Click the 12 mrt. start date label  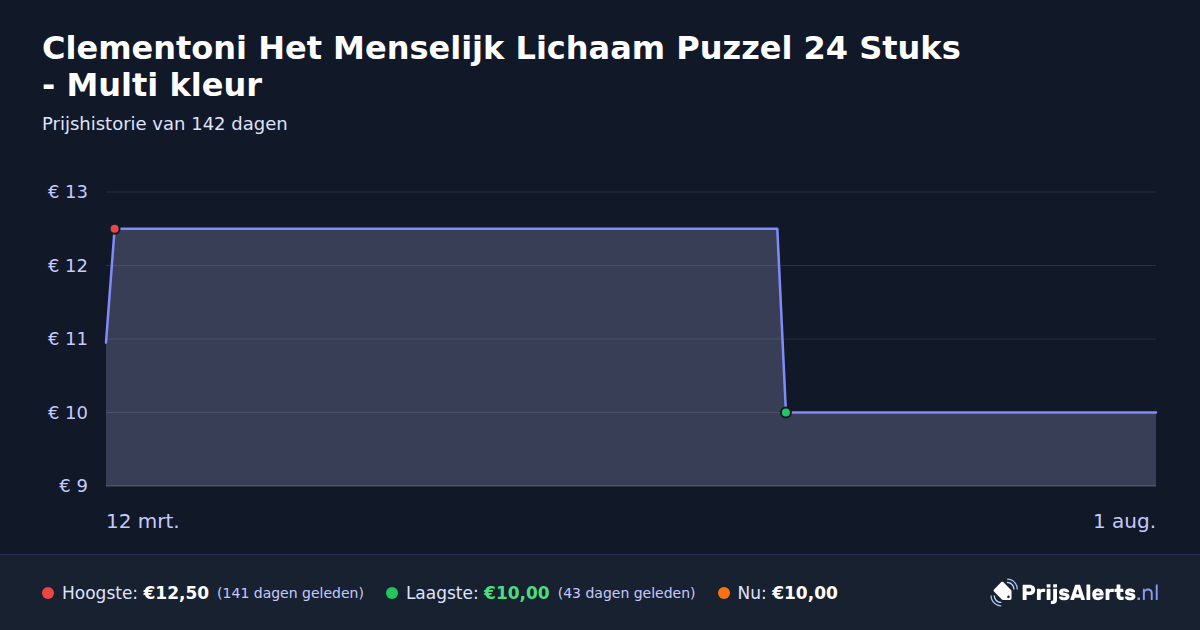143,521
